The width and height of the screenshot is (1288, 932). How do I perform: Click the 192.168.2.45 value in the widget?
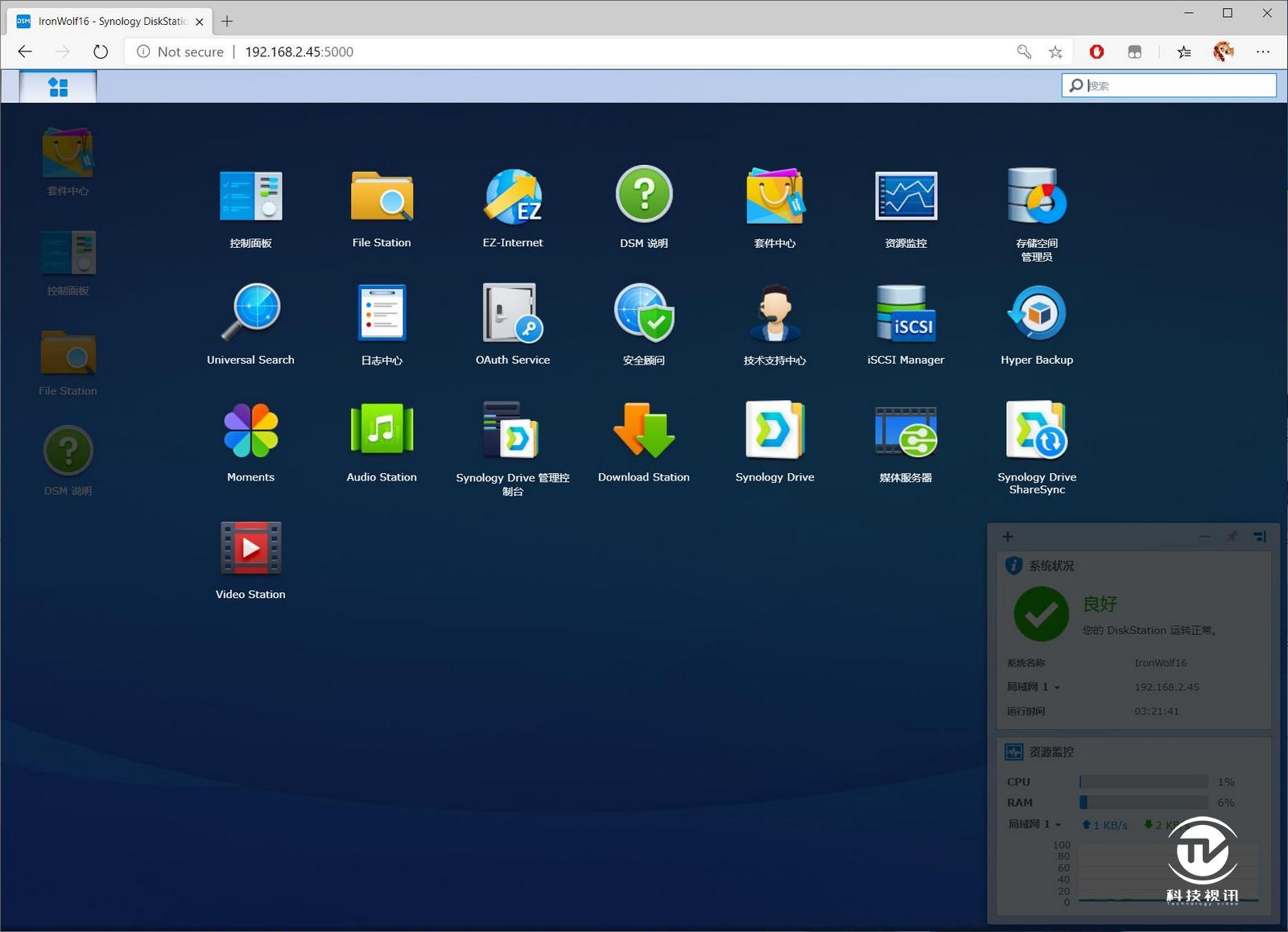pyautogui.click(x=1166, y=687)
